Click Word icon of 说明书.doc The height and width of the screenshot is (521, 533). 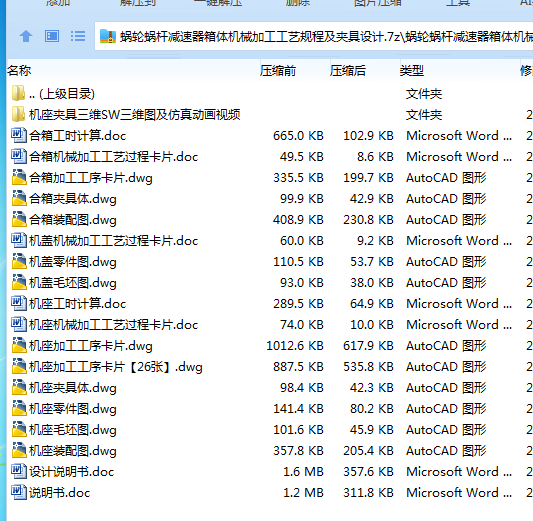pos(18,493)
